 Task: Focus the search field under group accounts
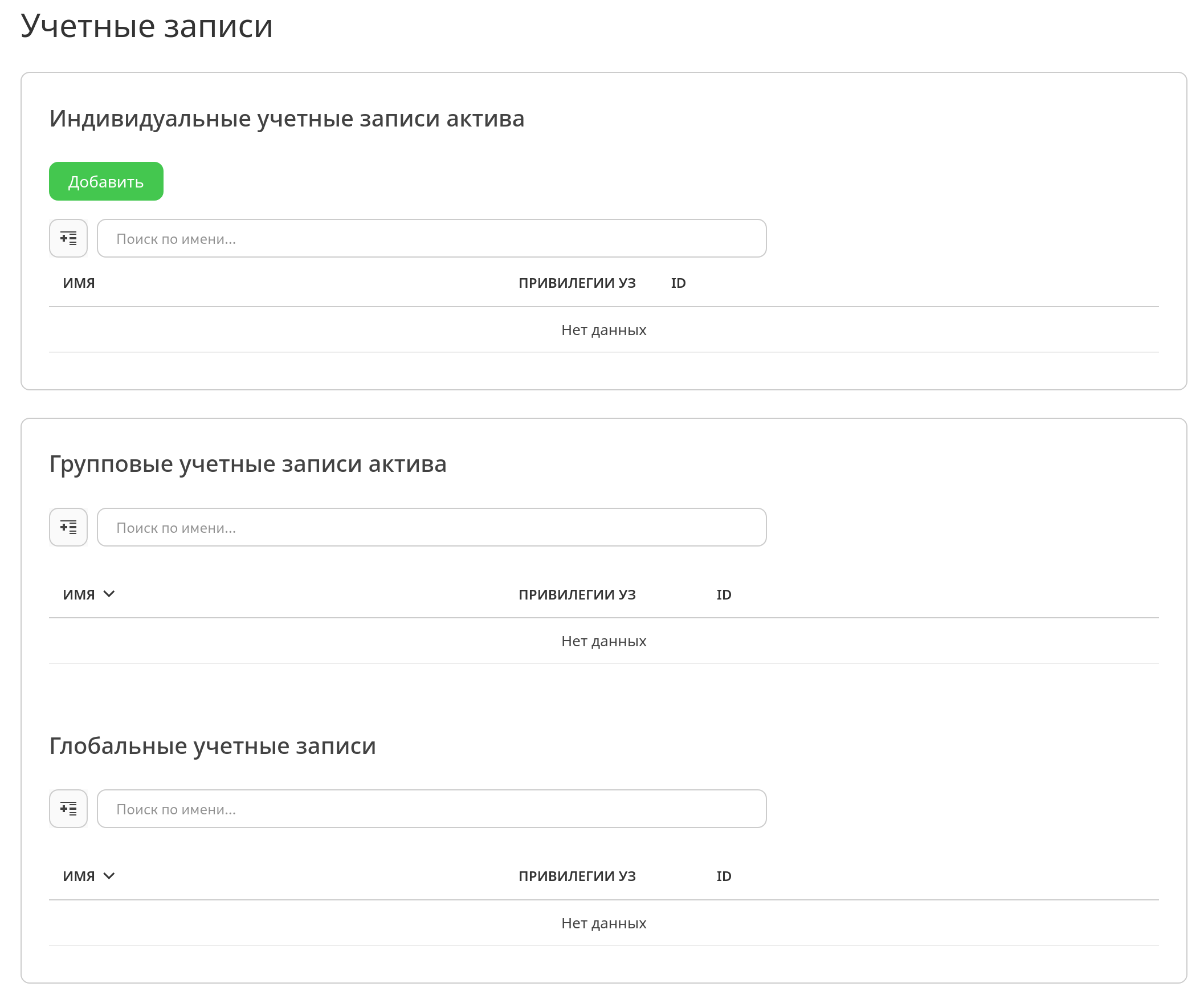click(431, 527)
